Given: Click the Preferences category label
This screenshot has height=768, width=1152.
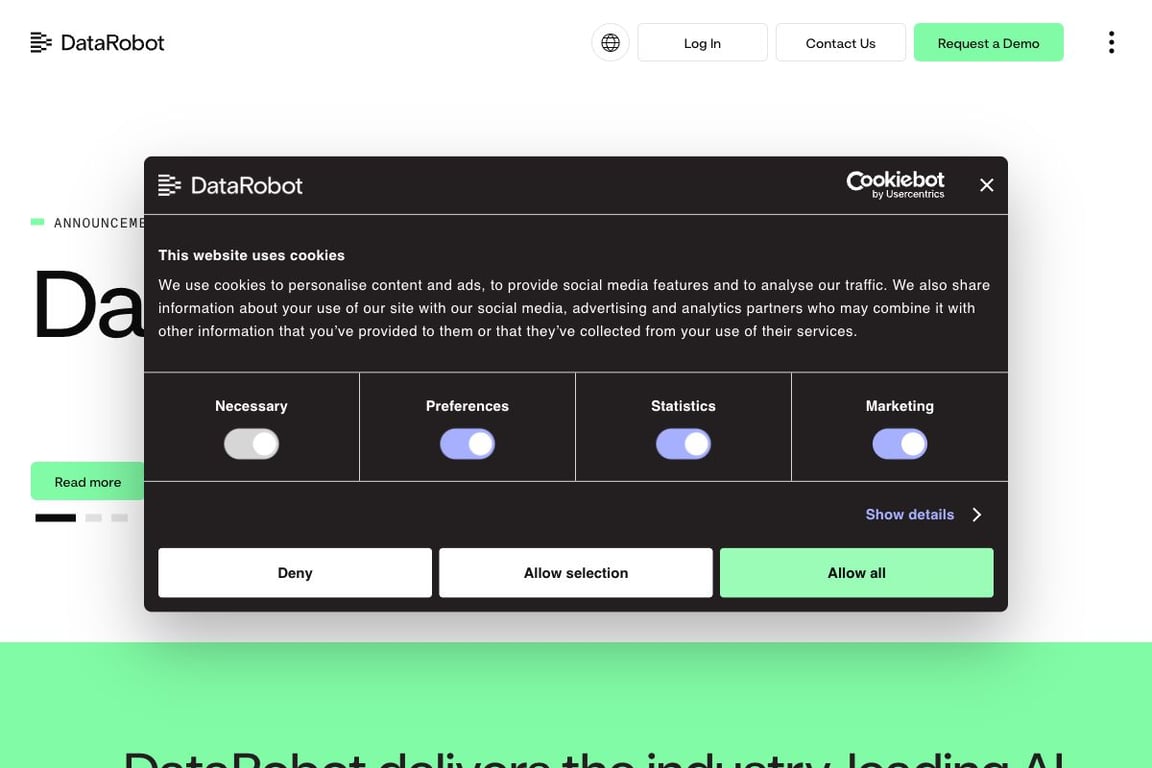Looking at the screenshot, I should tap(467, 406).
